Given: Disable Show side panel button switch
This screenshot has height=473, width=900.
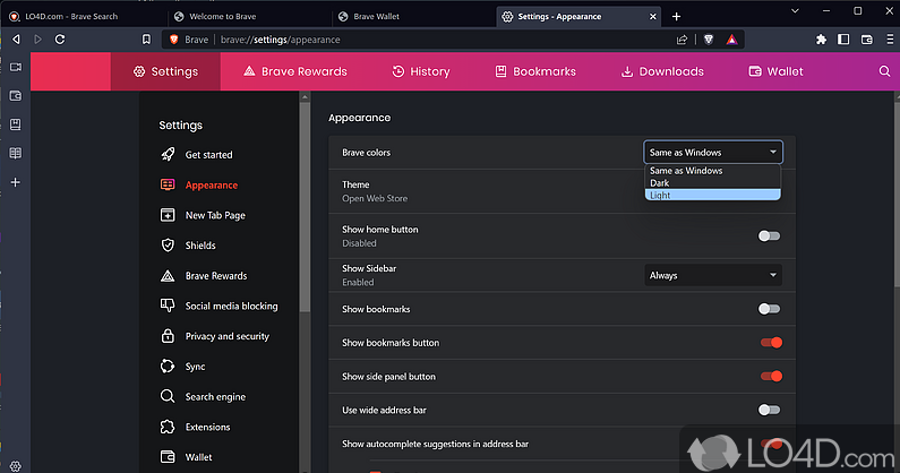Looking at the screenshot, I should (771, 377).
